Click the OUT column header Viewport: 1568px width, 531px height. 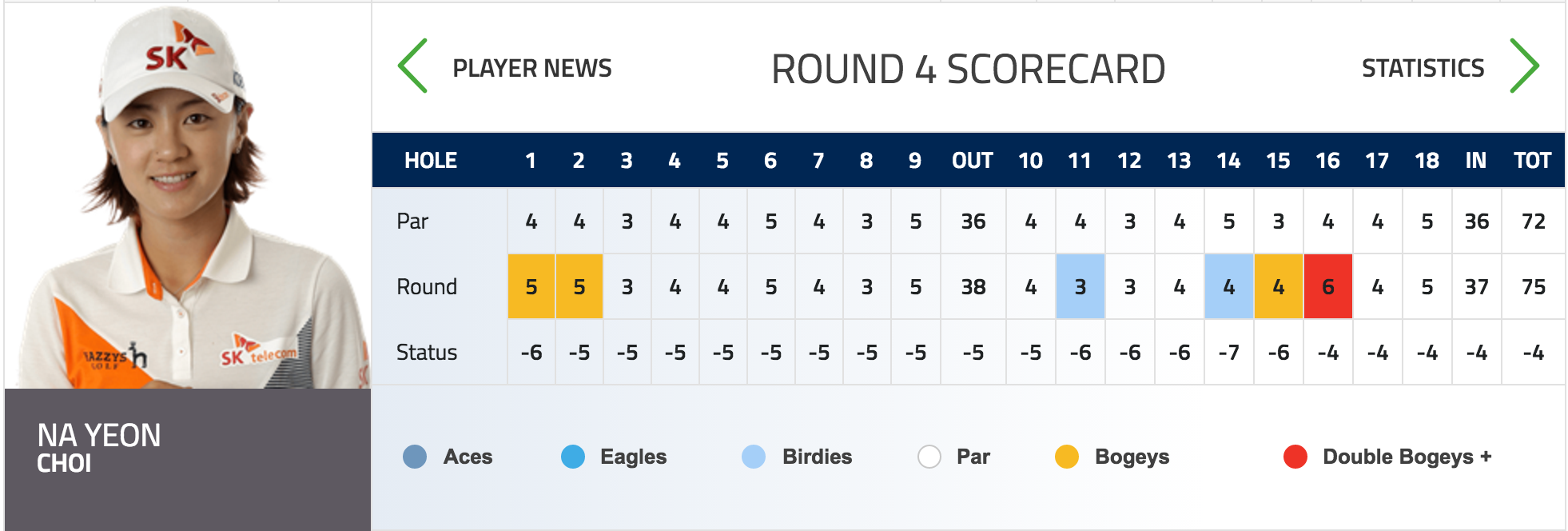click(x=973, y=161)
